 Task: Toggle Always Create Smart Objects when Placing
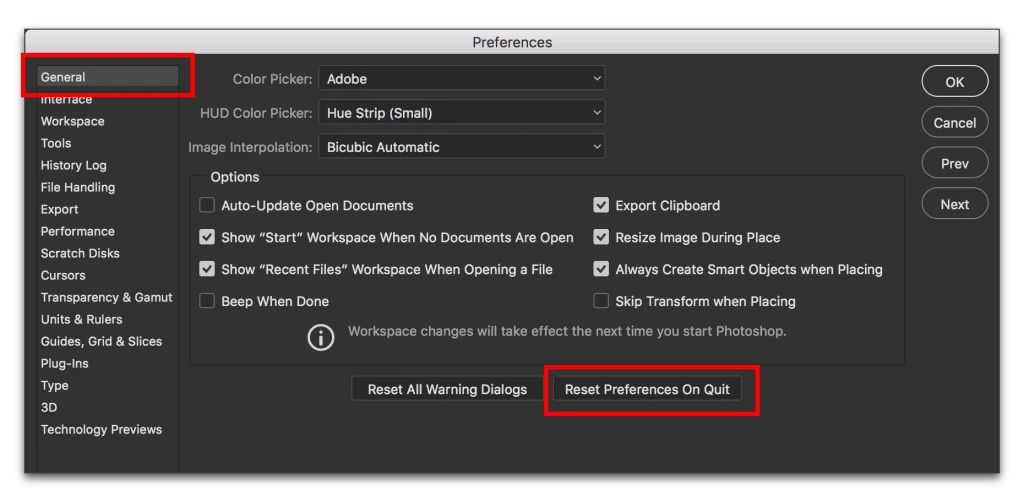click(x=601, y=269)
